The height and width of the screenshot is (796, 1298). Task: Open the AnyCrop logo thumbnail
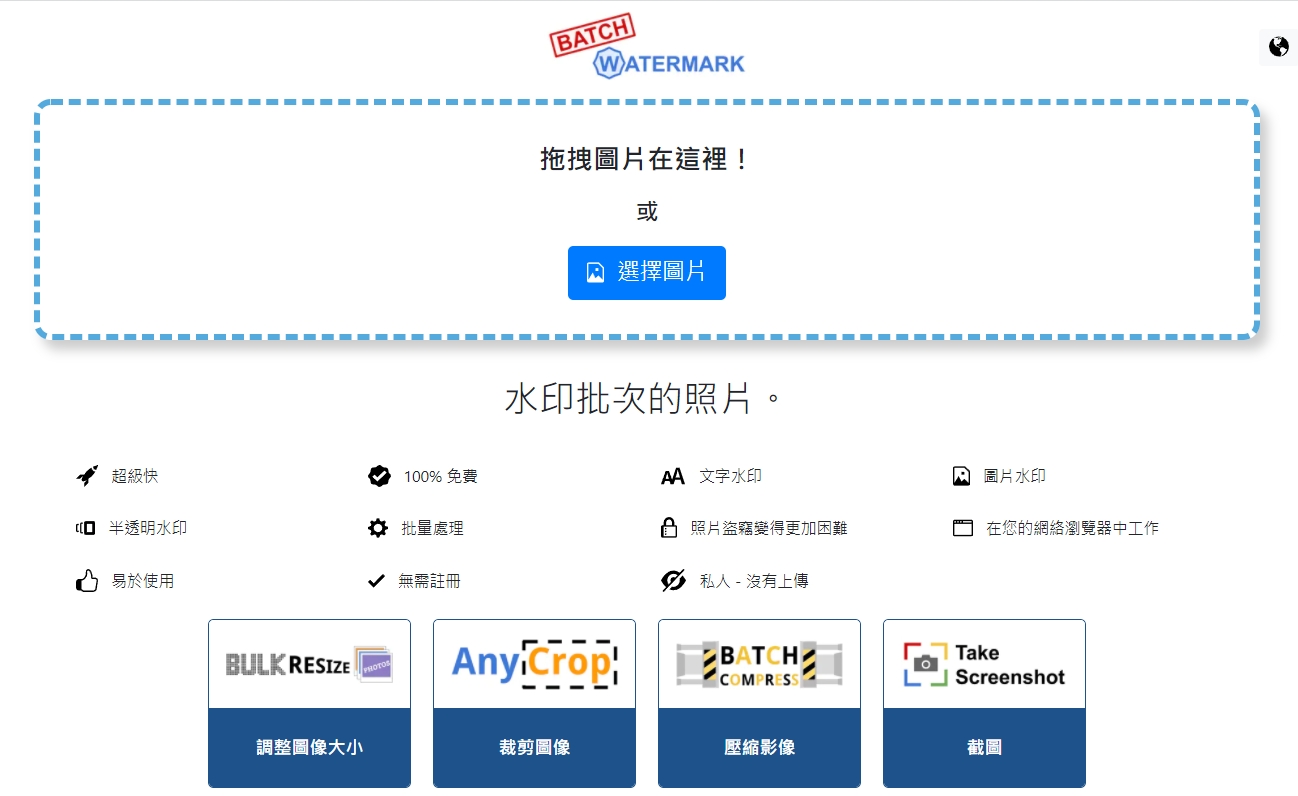pos(534,664)
